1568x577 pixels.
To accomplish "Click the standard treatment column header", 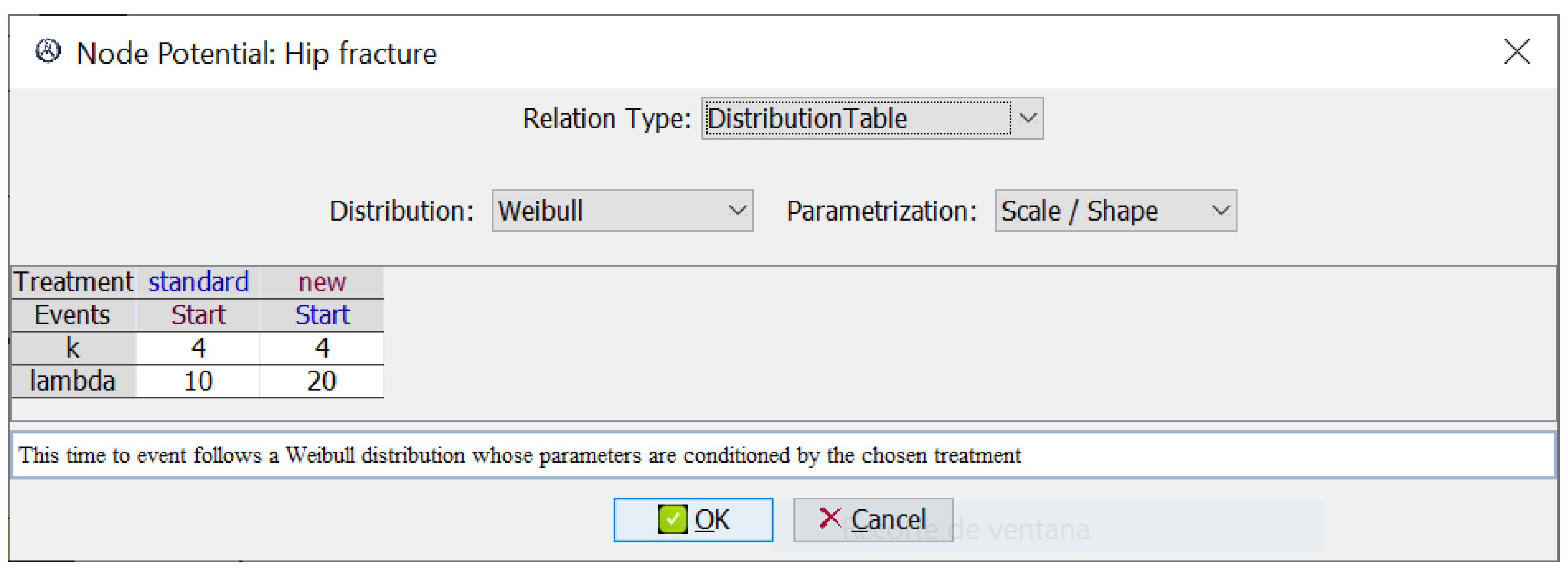I will click(x=198, y=282).
